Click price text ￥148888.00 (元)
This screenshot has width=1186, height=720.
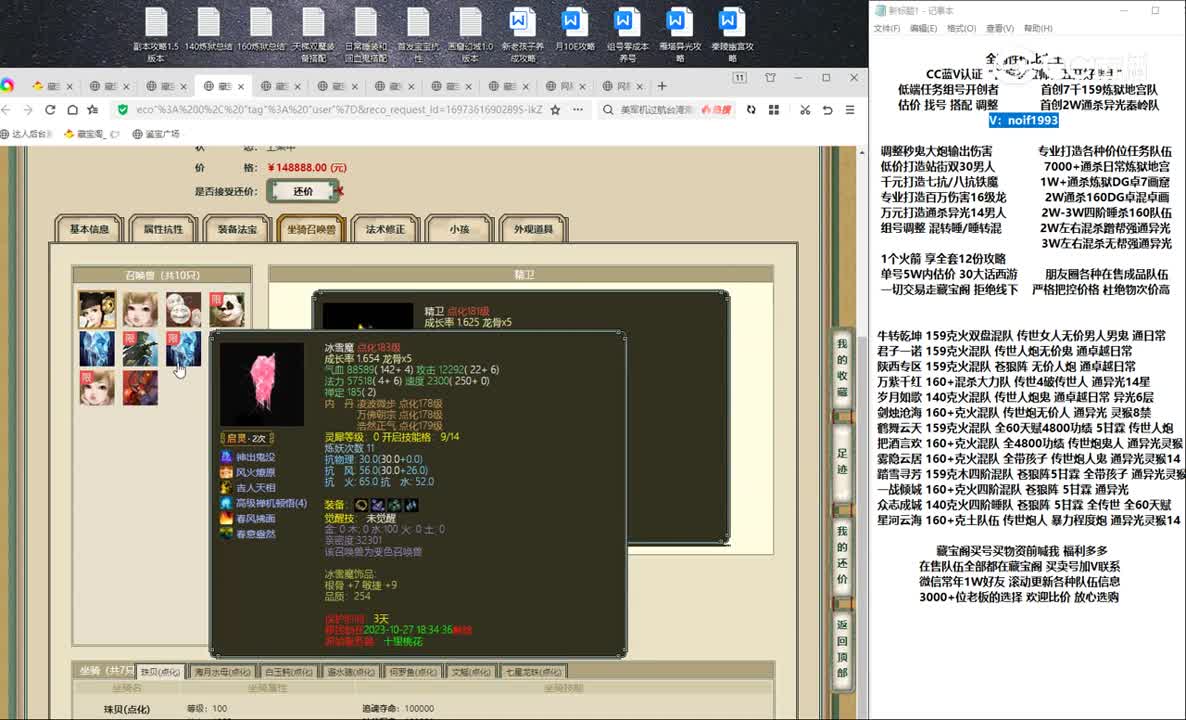307,167
